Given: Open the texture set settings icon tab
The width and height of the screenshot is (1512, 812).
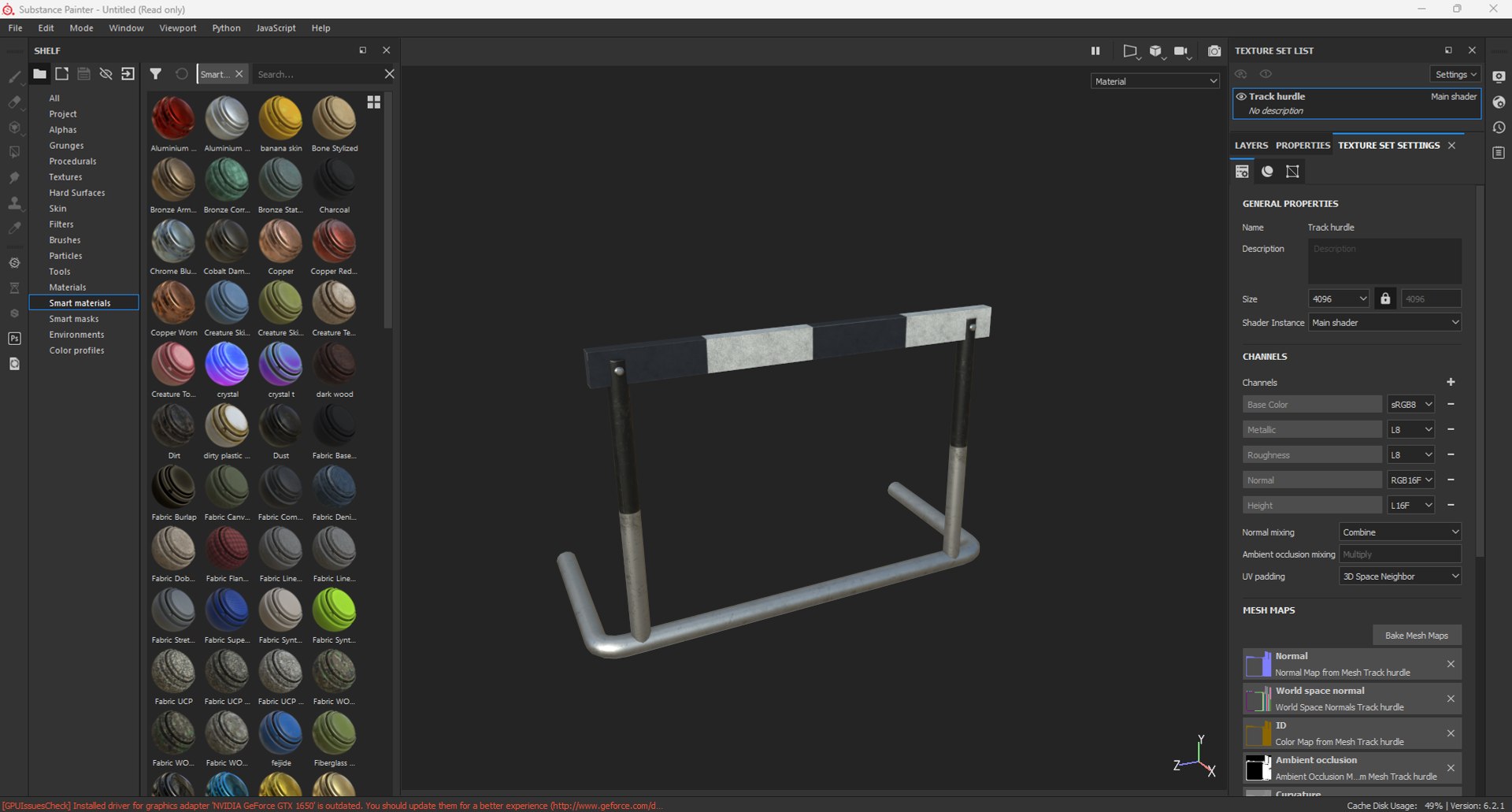Looking at the screenshot, I should pyautogui.click(x=1242, y=172).
